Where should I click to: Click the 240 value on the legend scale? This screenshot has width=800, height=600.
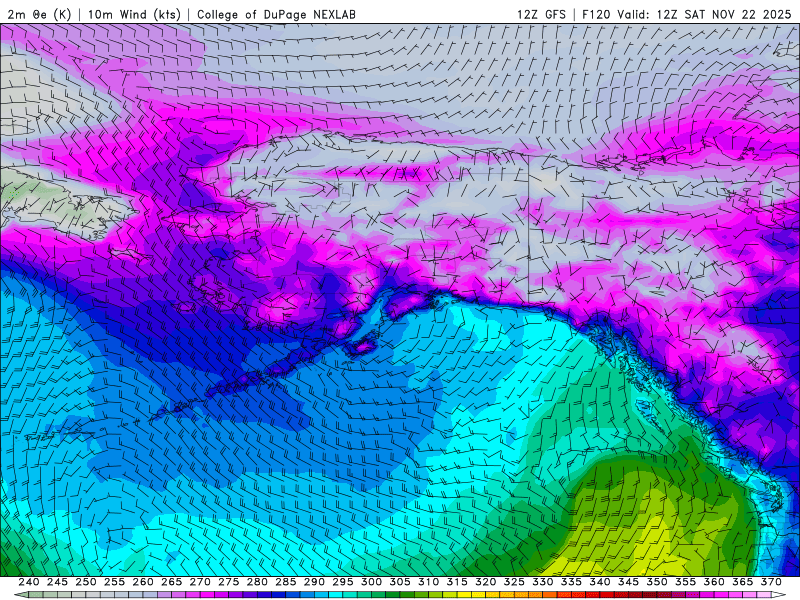pyautogui.click(x=29, y=582)
